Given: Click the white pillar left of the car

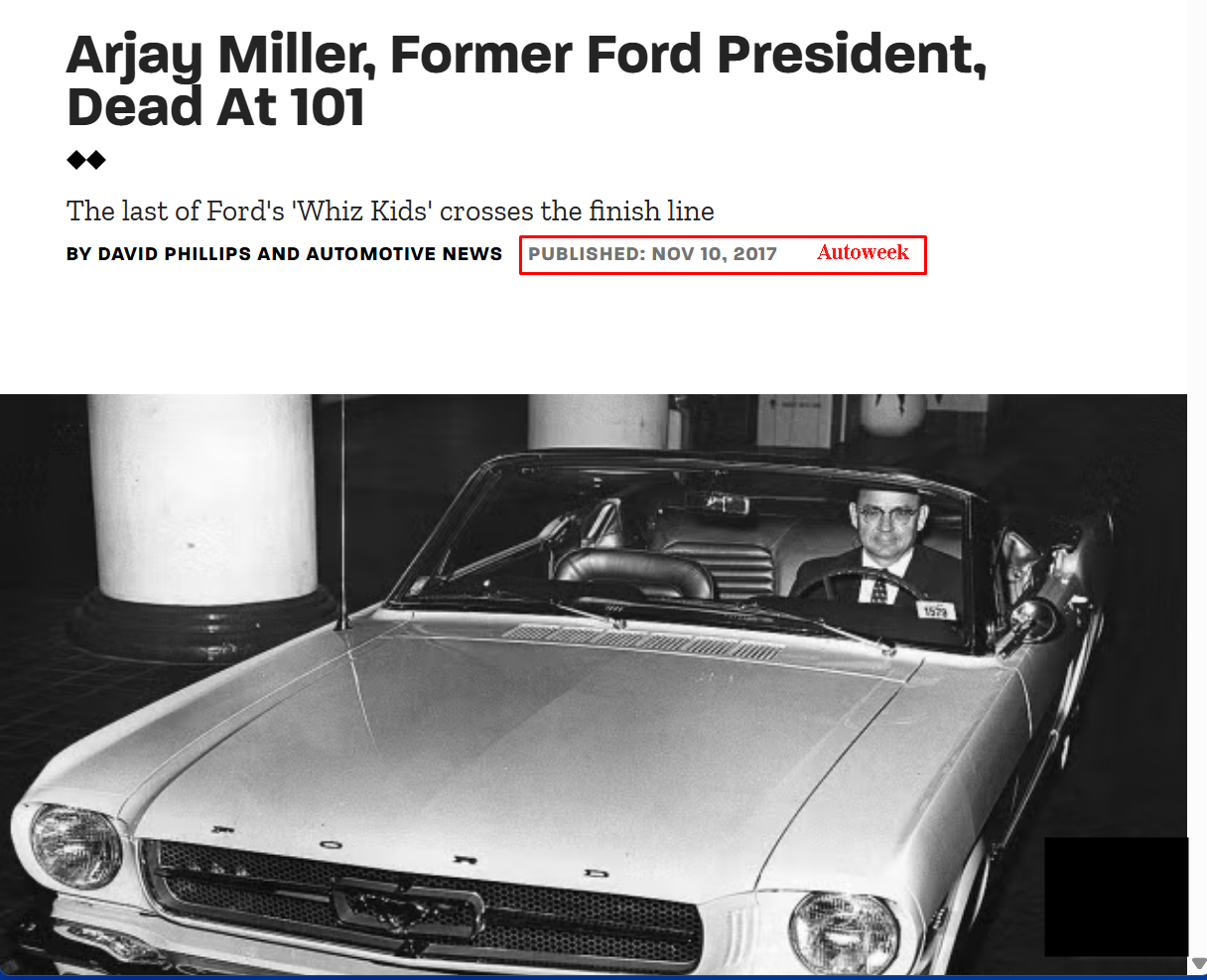Looking at the screenshot, I should [202, 499].
